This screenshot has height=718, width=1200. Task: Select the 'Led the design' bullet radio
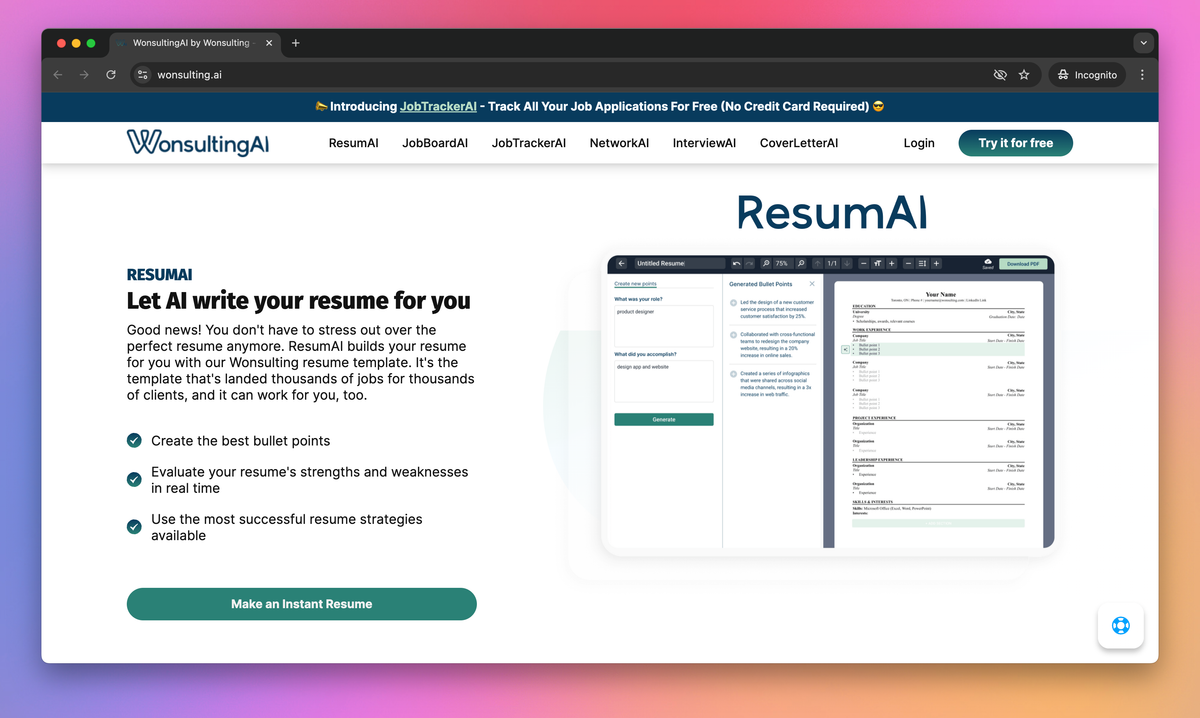pos(733,302)
